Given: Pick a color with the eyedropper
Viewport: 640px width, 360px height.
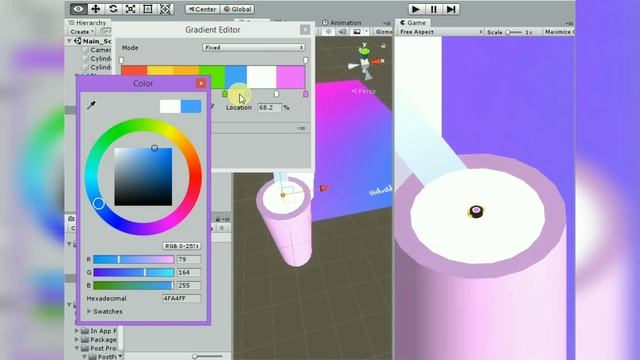Looking at the screenshot, I should coord(91,105).
